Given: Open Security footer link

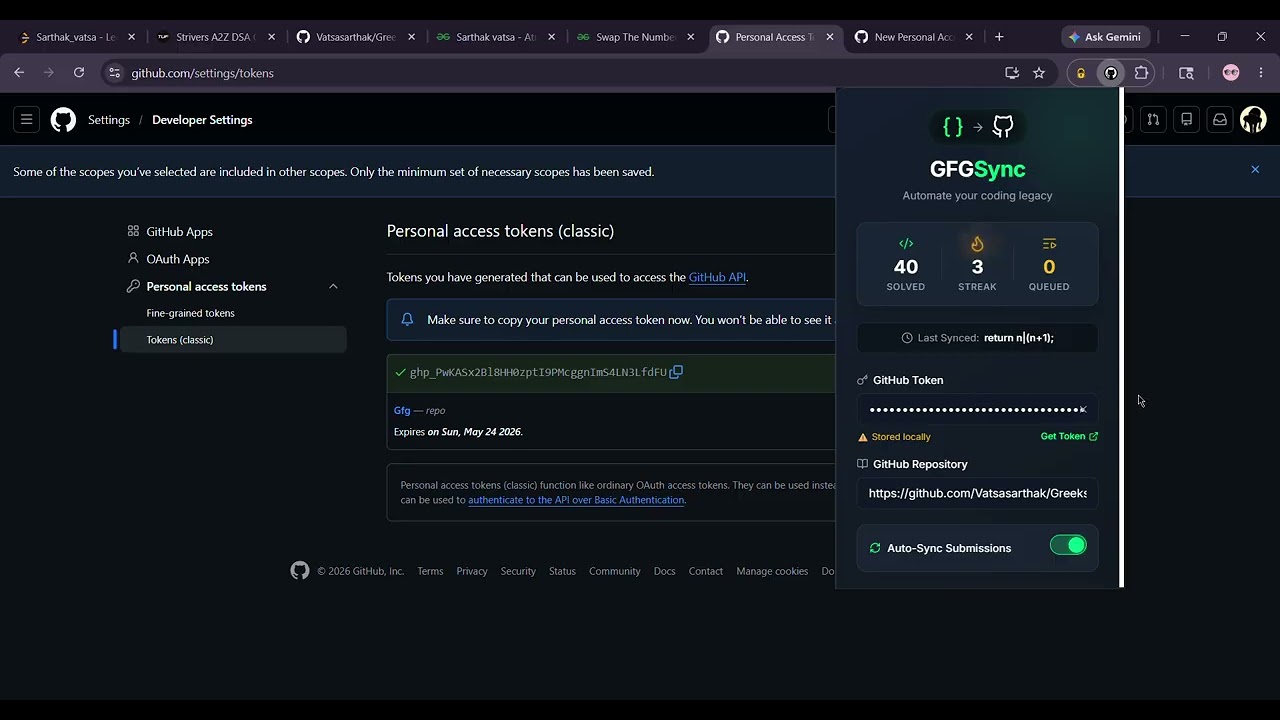Looking at the screenshot, I should click(518, 571).
